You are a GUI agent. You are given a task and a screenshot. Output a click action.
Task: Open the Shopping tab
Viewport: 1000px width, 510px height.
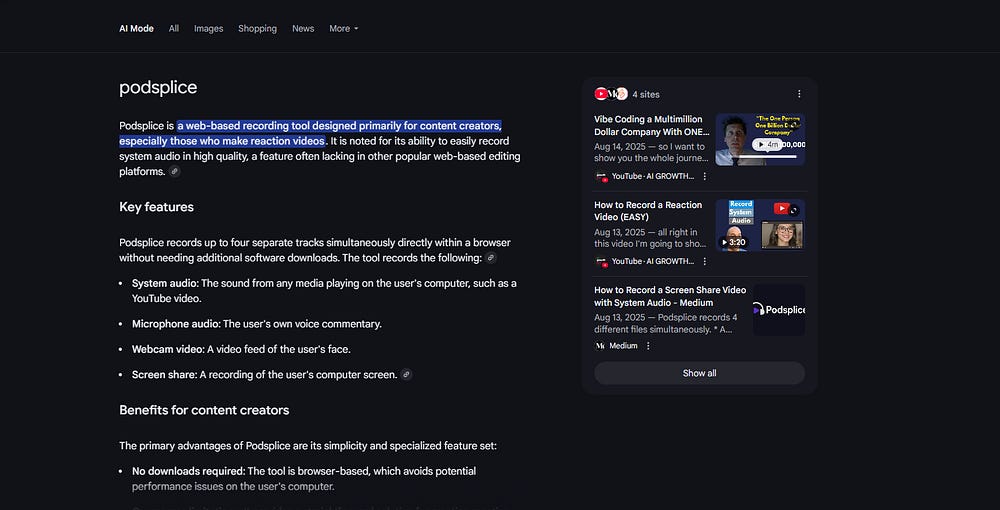[257, 29]
